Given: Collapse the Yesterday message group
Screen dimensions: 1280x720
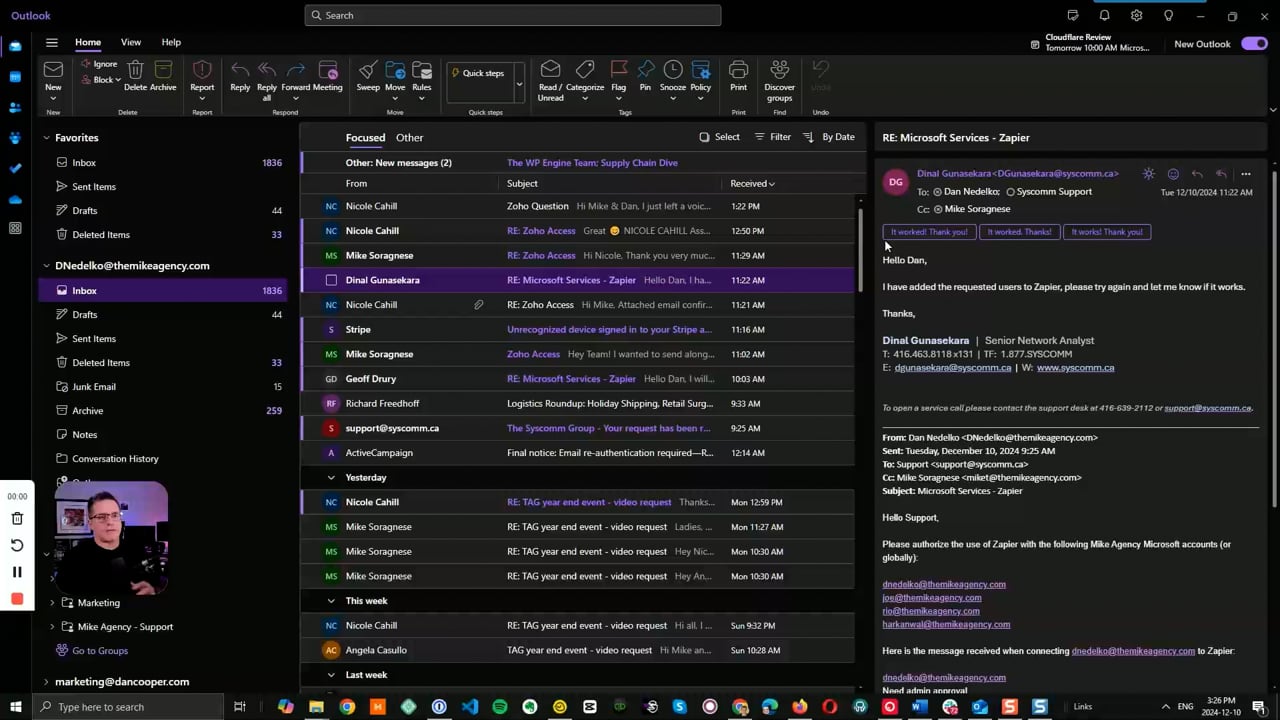Looking at the screenshot, I should 331,478.
